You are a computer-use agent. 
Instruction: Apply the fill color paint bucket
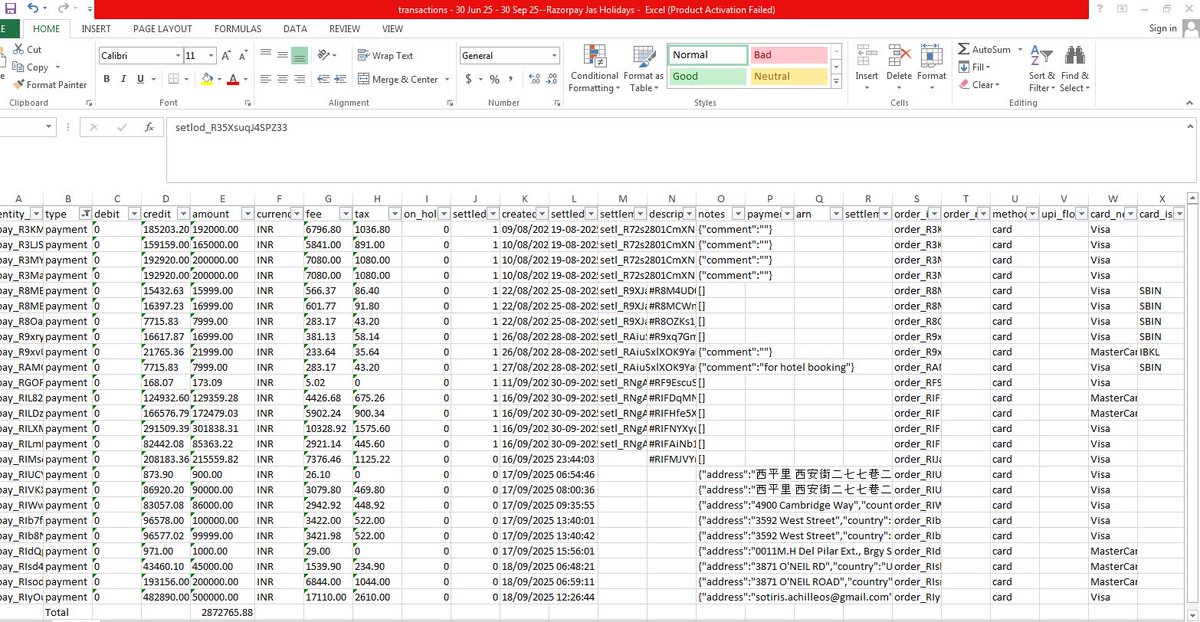206,79
